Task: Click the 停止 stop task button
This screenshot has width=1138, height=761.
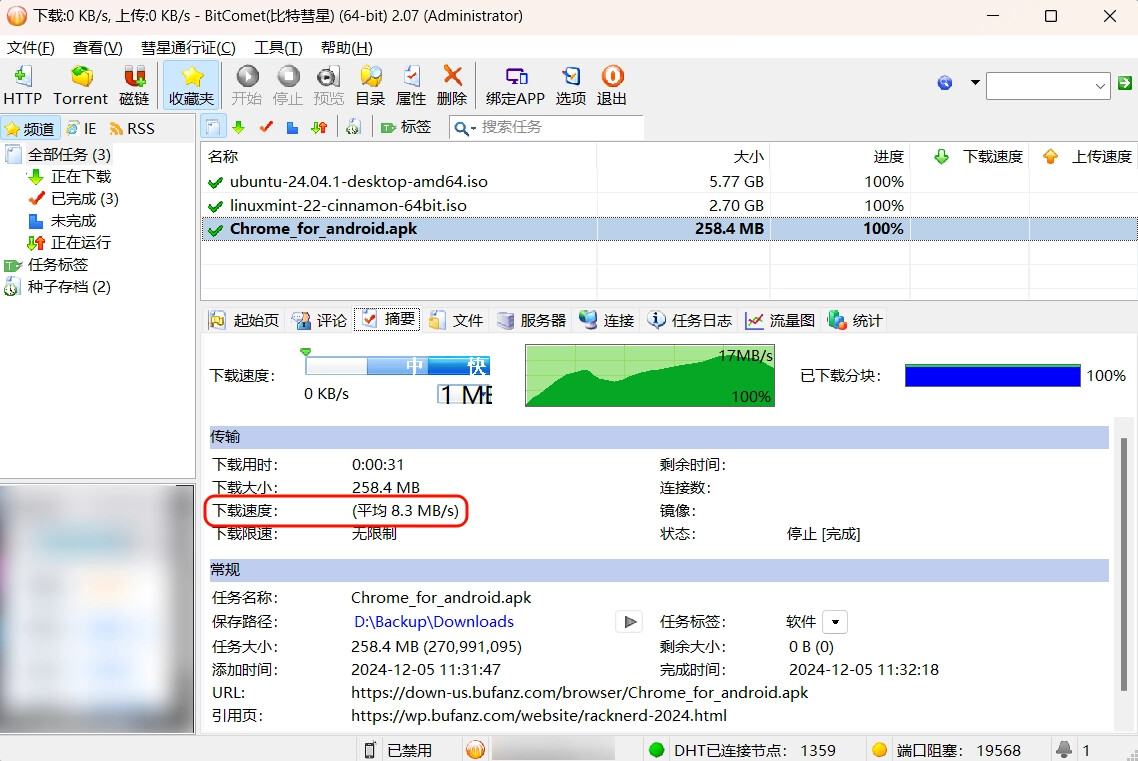Action: (x=287, y=86)
